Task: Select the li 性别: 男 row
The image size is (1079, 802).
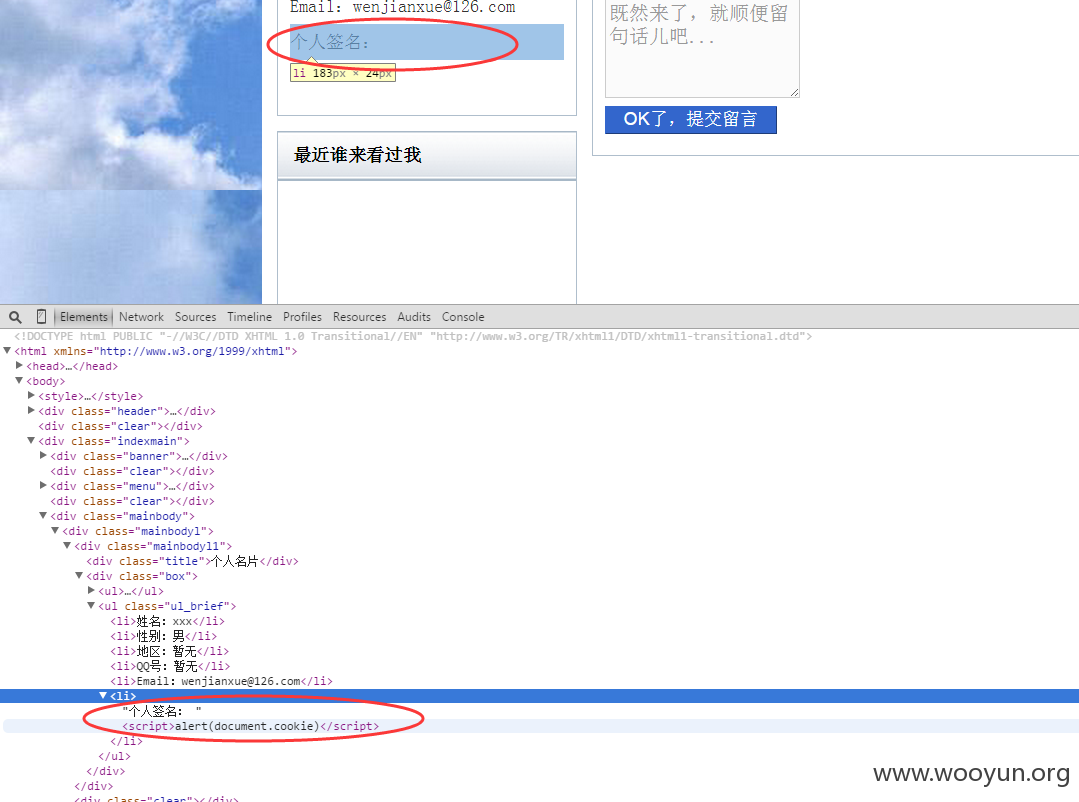Action: (x=164, y=636)
